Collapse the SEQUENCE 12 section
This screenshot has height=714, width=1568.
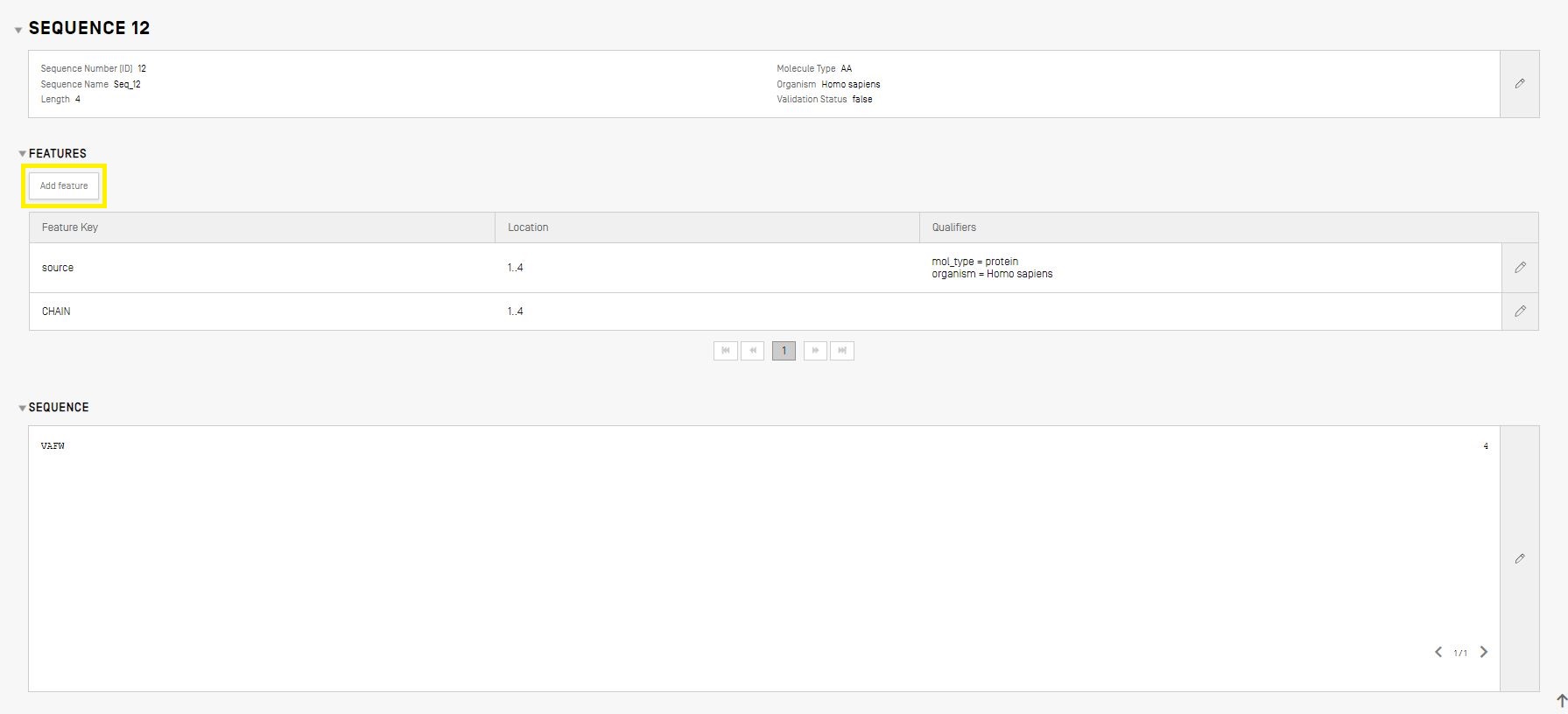(18, 30)
